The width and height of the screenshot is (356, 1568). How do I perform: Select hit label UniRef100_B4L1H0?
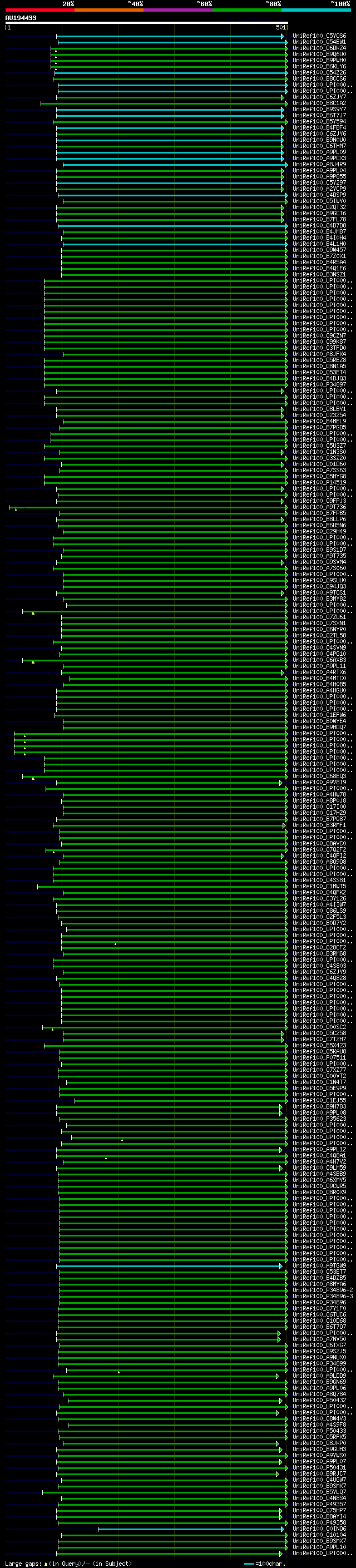tap(319, 244)
